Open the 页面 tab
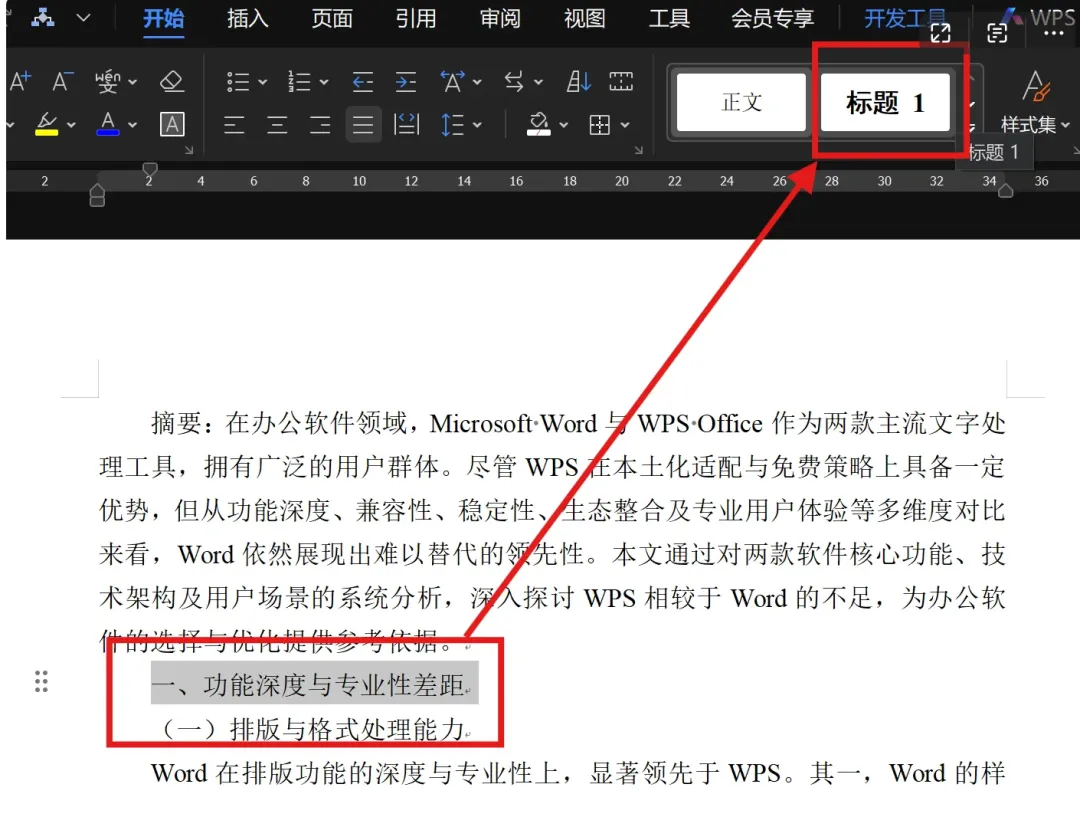The image size is (1080, 817). click(x=332, y=18)
